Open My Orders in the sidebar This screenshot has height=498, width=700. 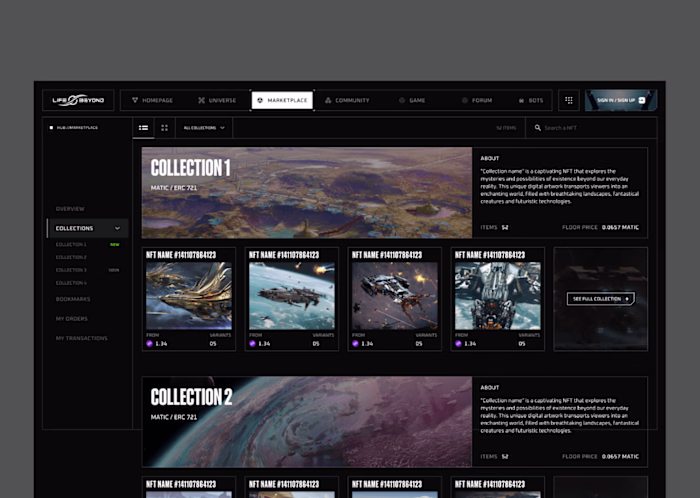point(71,319)
